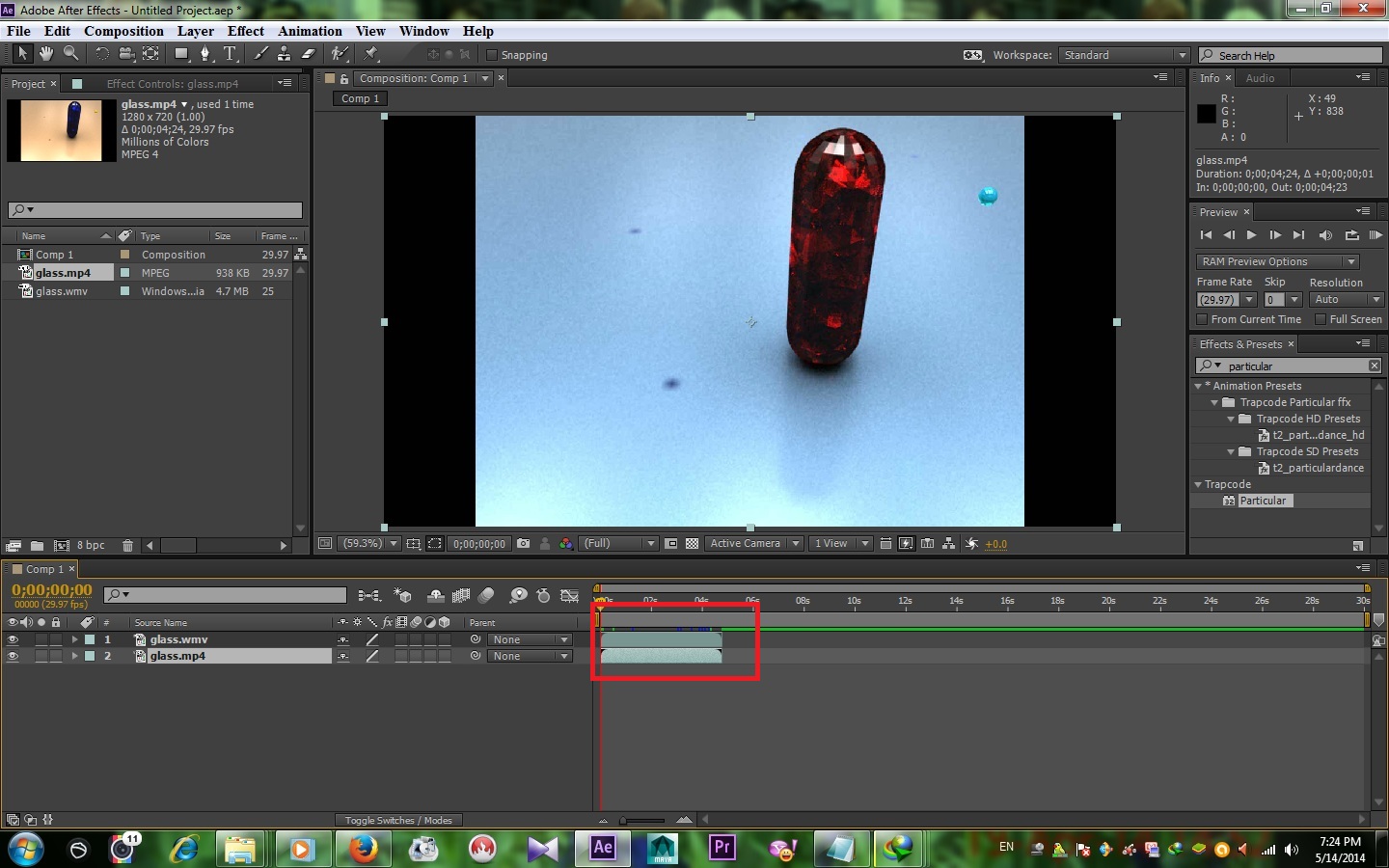Play the preview
Screen dimensions: 1389x868
tap(1251, 234)
